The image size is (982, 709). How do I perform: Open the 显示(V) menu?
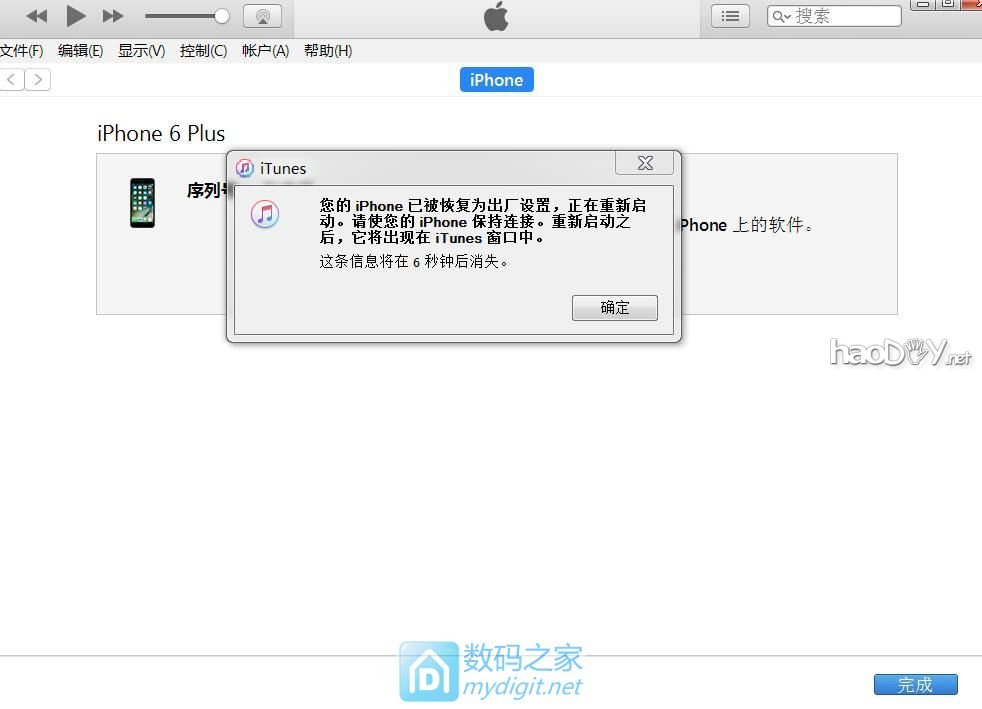pos(141,51)
